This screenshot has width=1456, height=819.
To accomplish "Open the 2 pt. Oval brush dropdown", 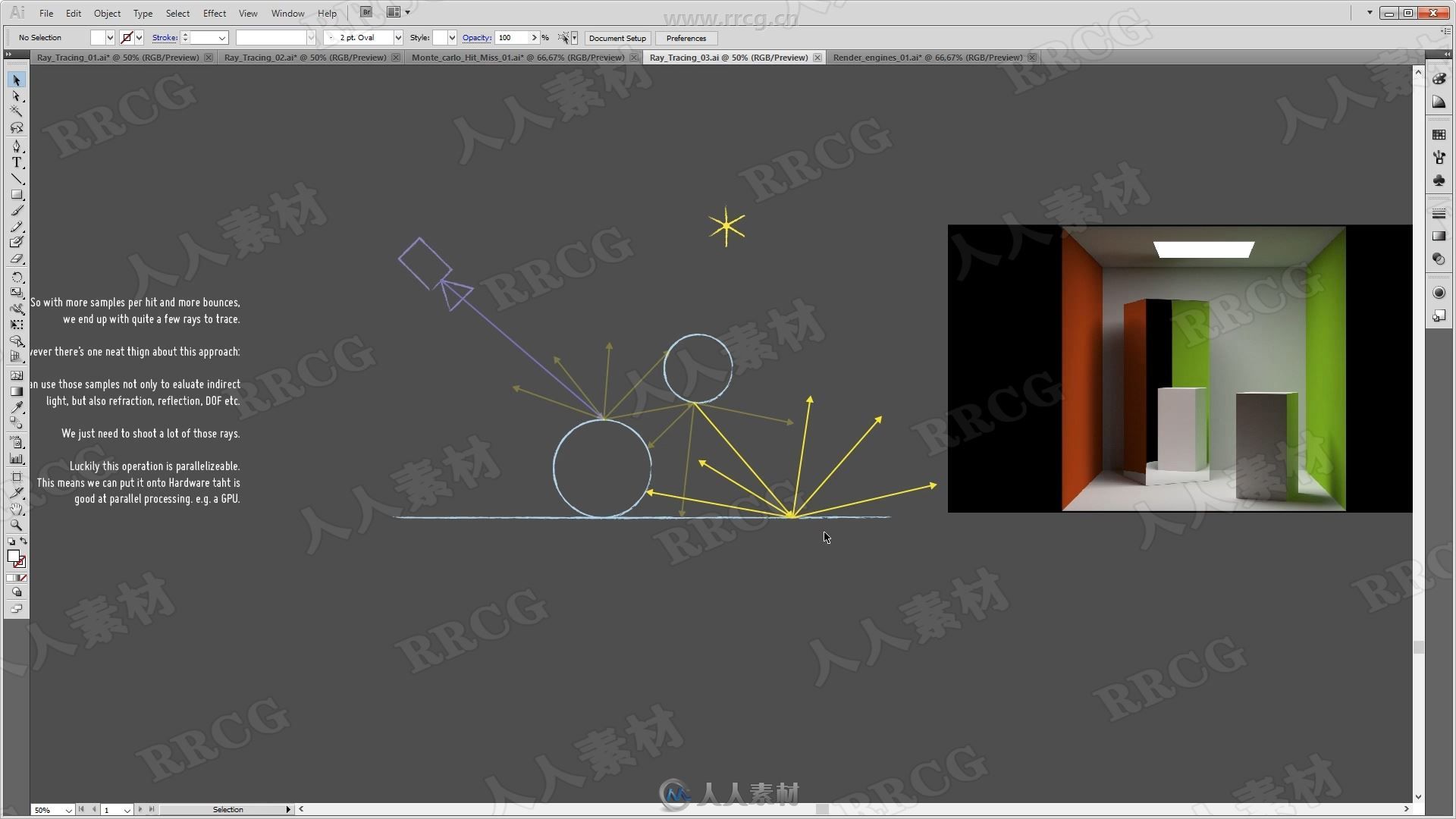I will [x=398, y=38].
